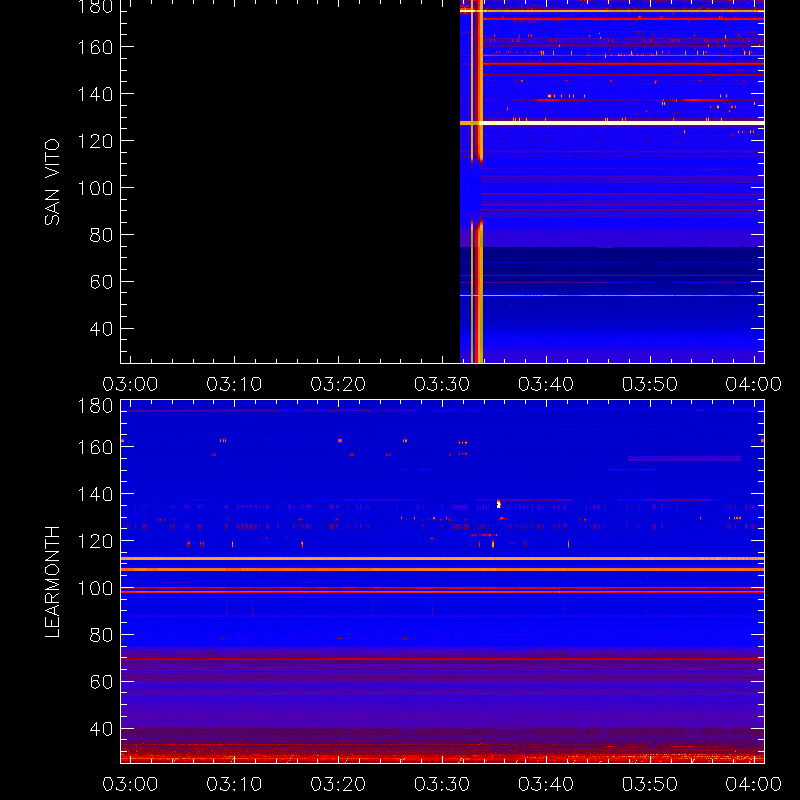Click 03:20 time label of SAN VITO plot
The width and height of the screenshot is (800, 800).
338,384
